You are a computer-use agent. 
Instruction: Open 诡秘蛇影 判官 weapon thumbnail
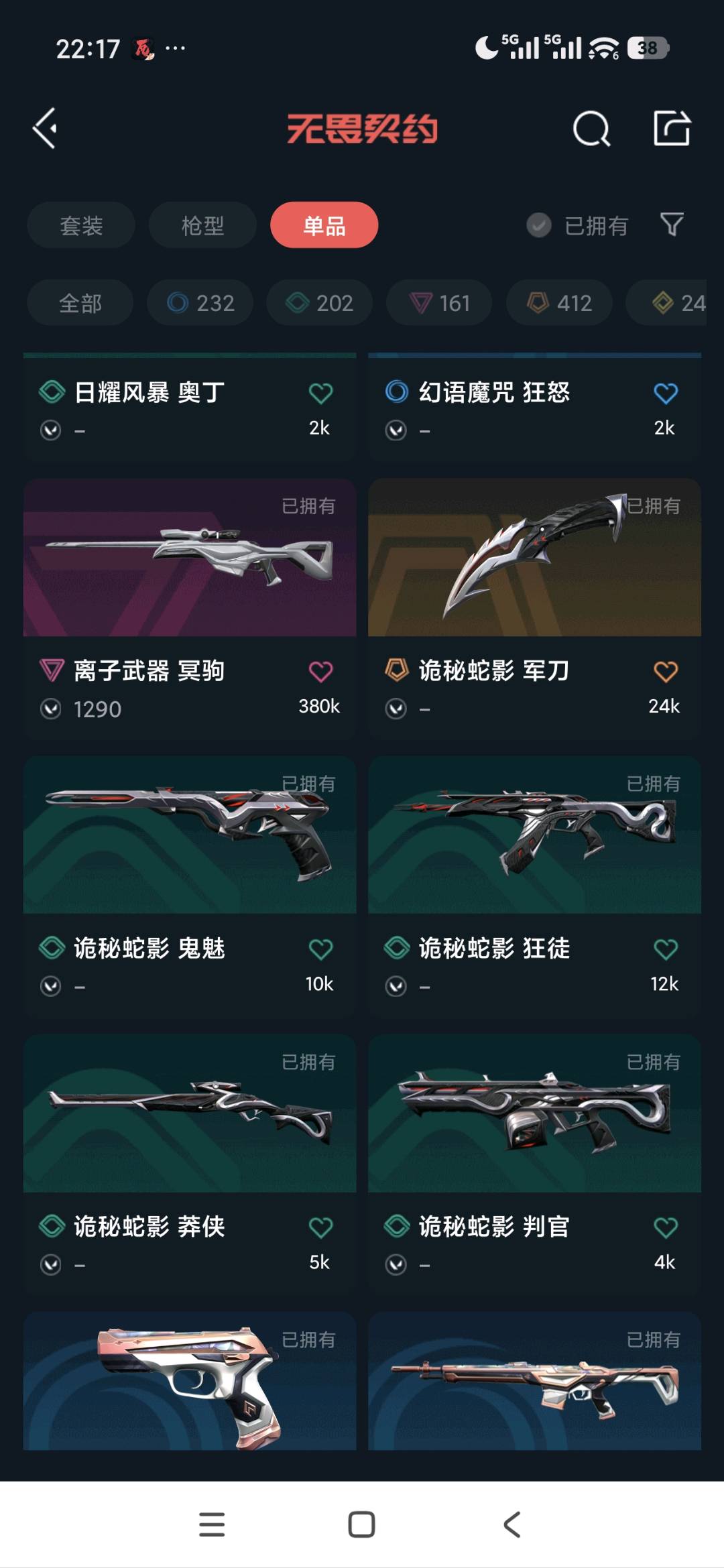534,1113
